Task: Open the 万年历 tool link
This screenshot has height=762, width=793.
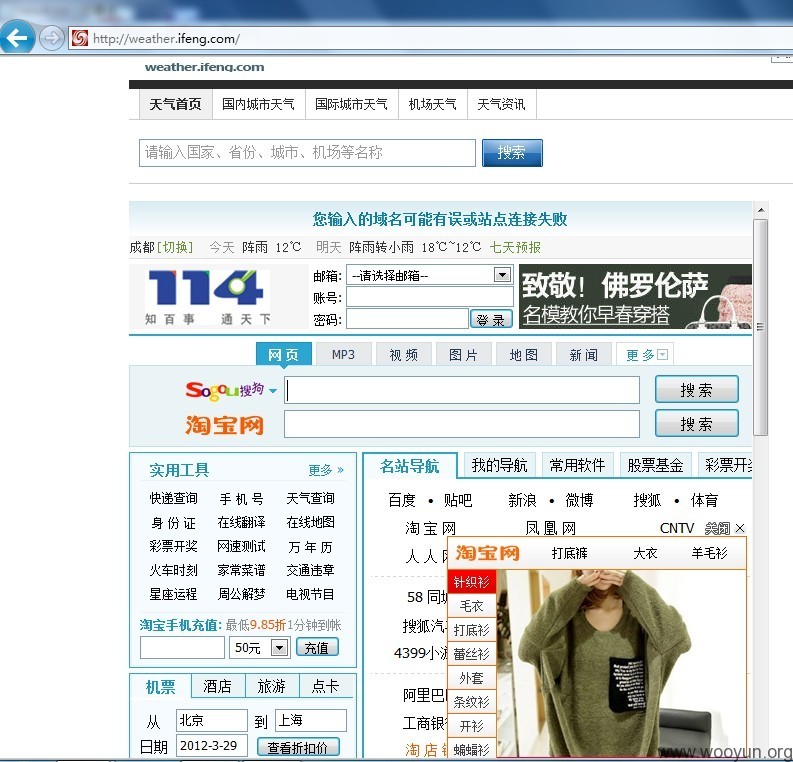Action: point(310,547)
